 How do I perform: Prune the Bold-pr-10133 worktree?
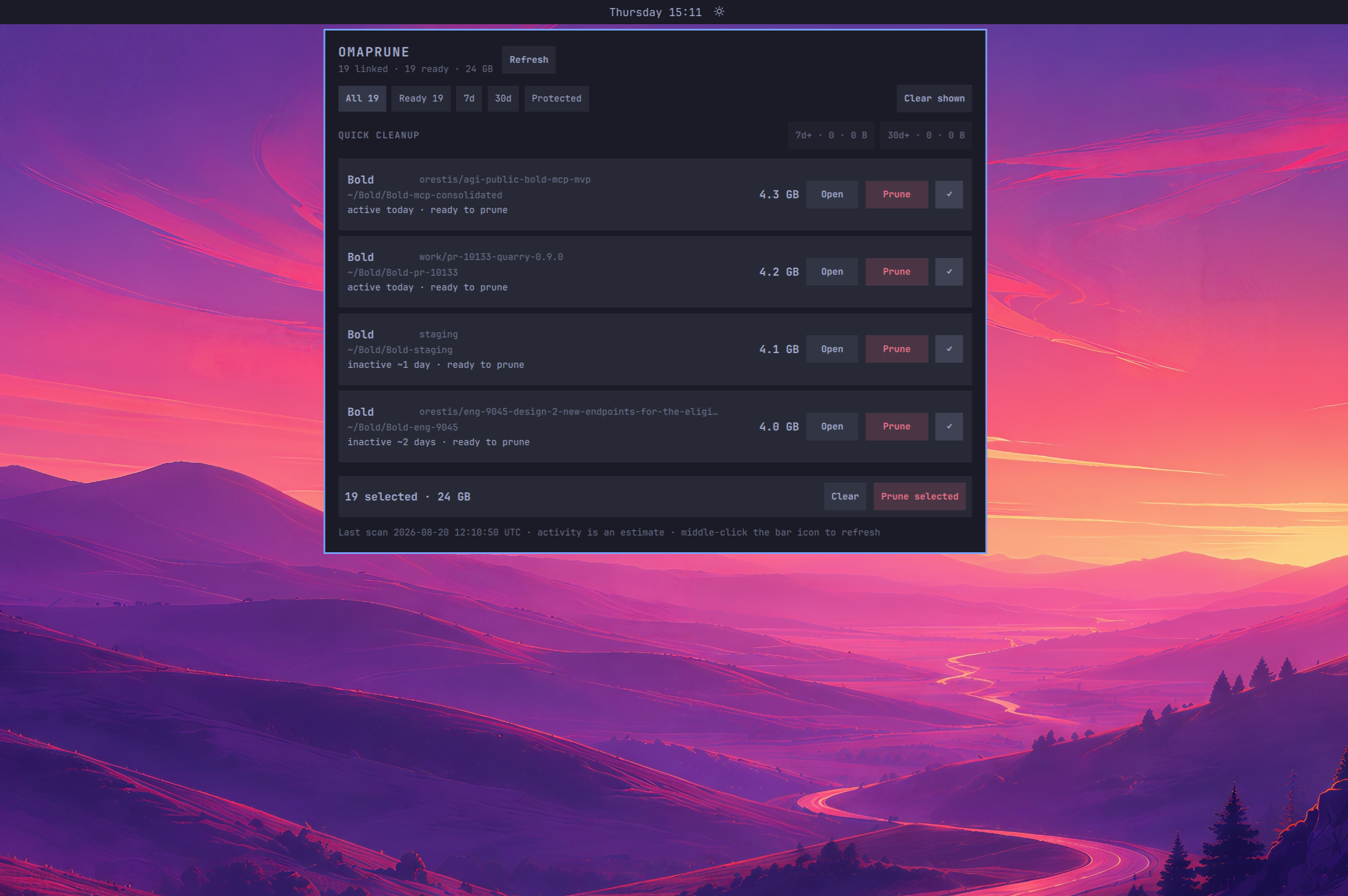pos(896,272)
